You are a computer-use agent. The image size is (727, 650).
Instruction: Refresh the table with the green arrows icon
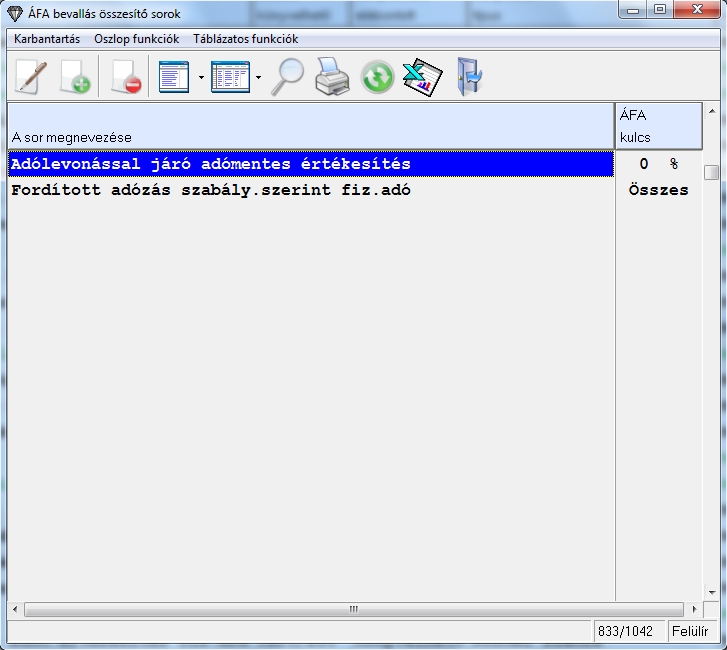[377, 77]
